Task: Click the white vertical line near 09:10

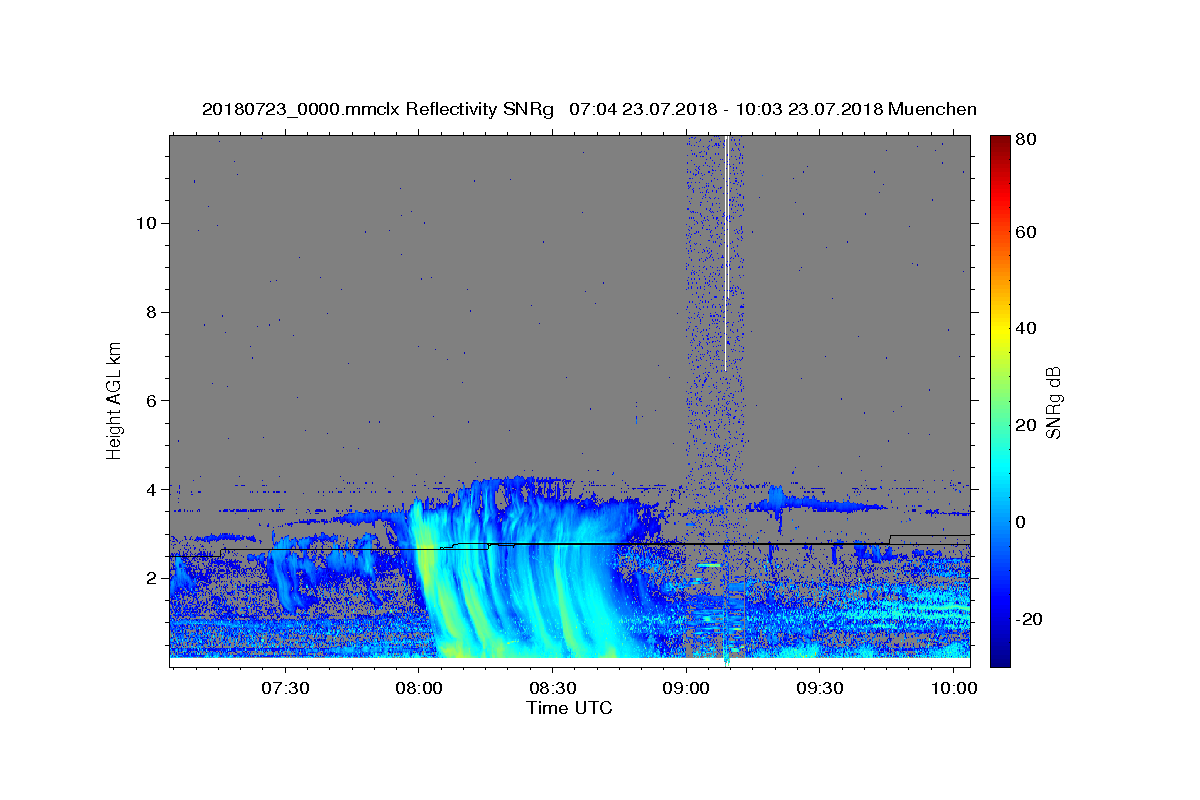Action: (x=726, y=253)
